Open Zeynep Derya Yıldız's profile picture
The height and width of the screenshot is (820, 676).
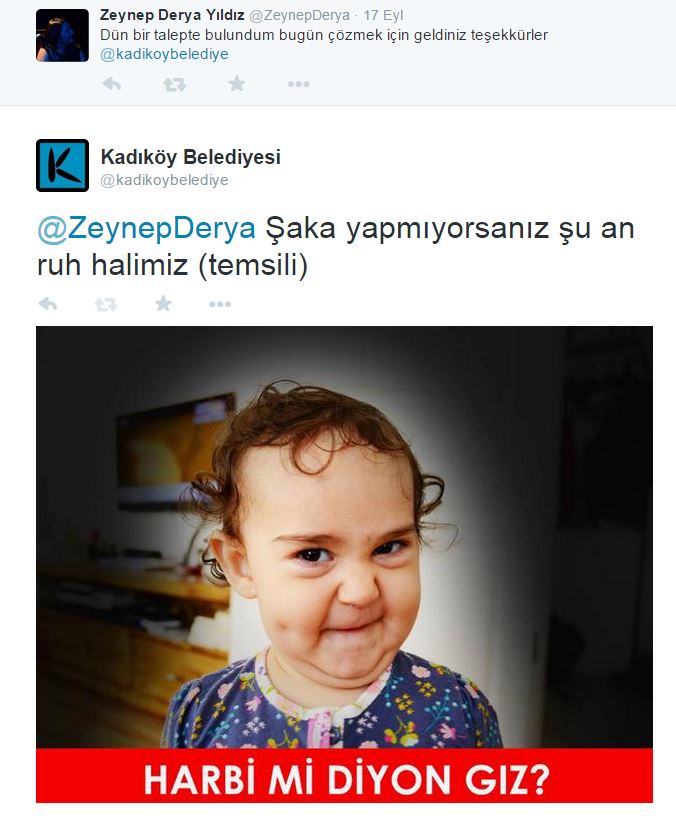[x=62, y=36]
